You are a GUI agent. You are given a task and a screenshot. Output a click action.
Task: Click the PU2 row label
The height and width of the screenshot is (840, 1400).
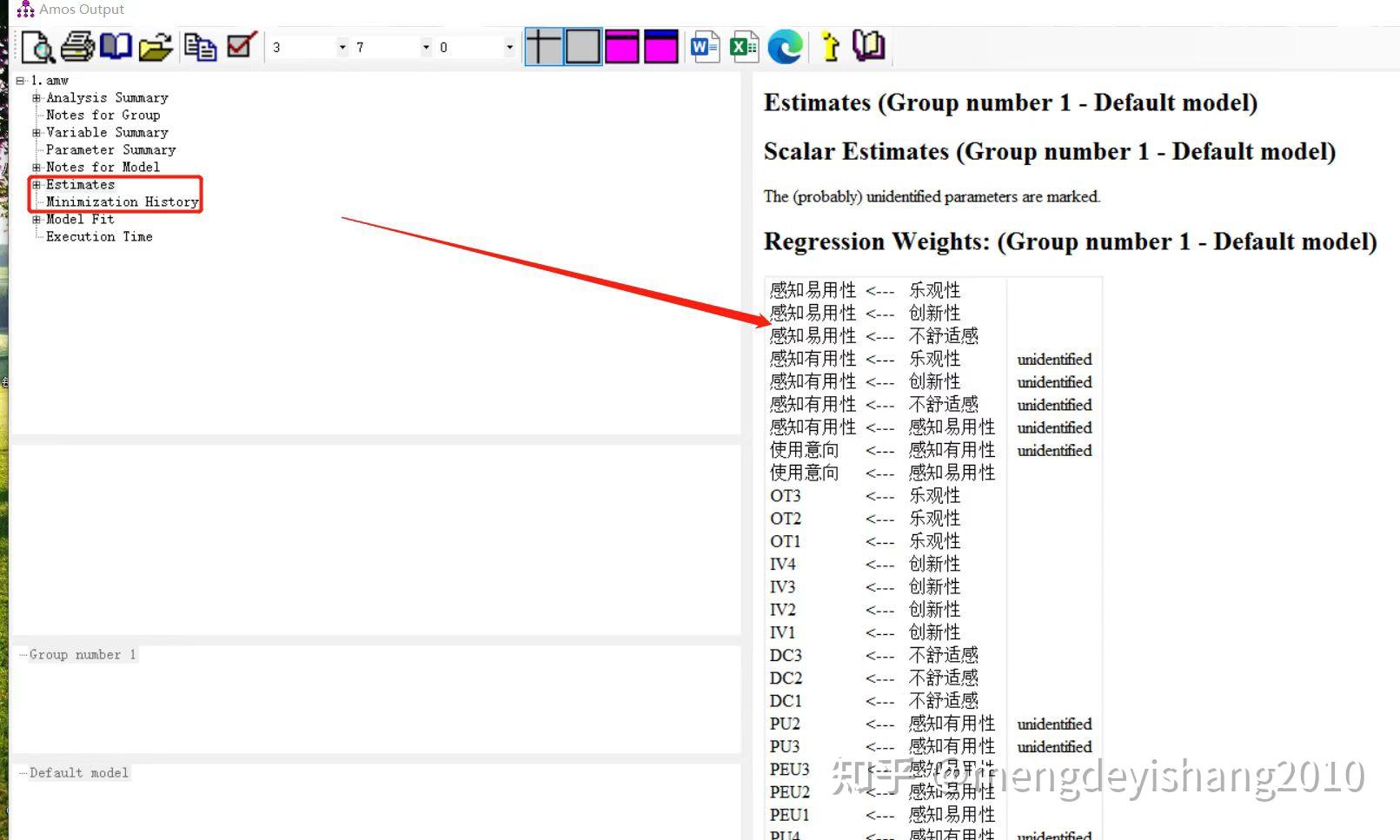784,724
